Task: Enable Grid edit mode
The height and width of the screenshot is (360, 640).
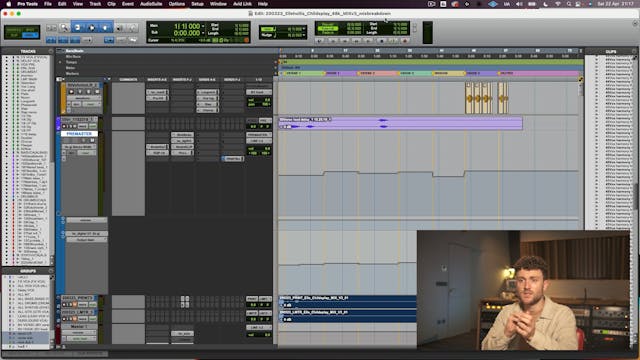Action: point(29,36)
